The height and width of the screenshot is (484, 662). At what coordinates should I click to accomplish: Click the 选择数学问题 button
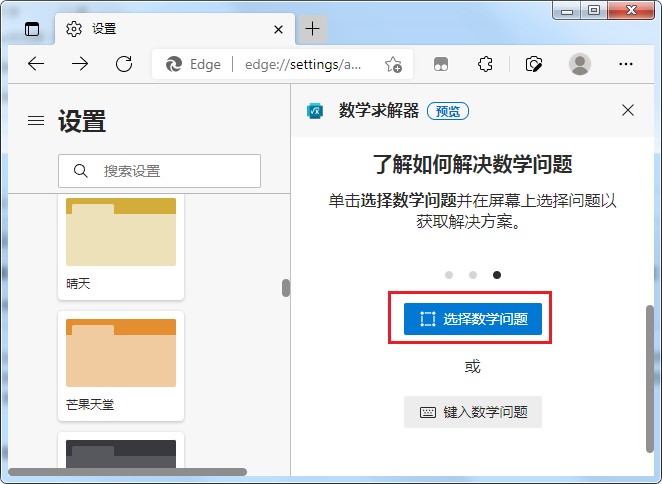(473, 319)
